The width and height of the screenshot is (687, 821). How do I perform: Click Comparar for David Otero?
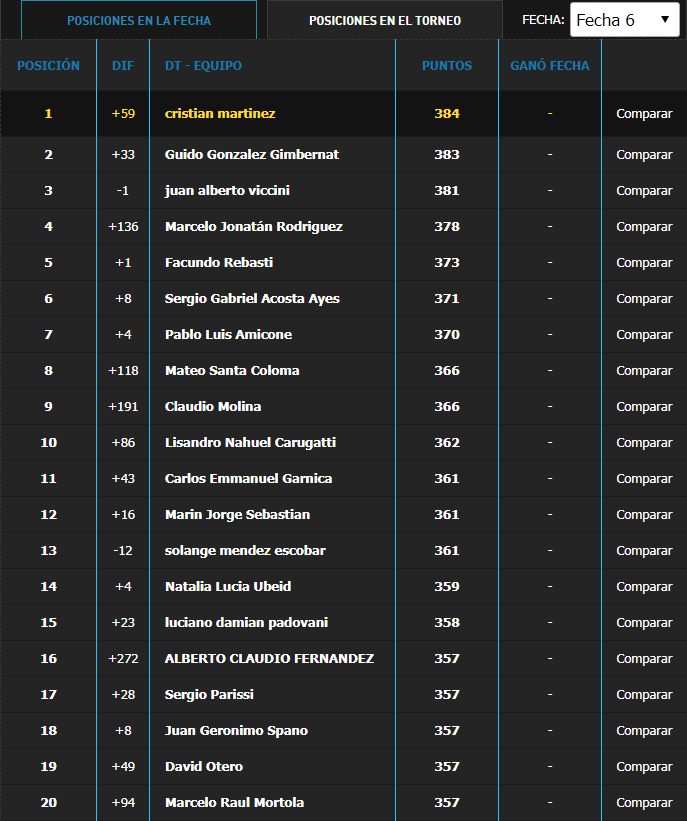[x=644, y=767]
